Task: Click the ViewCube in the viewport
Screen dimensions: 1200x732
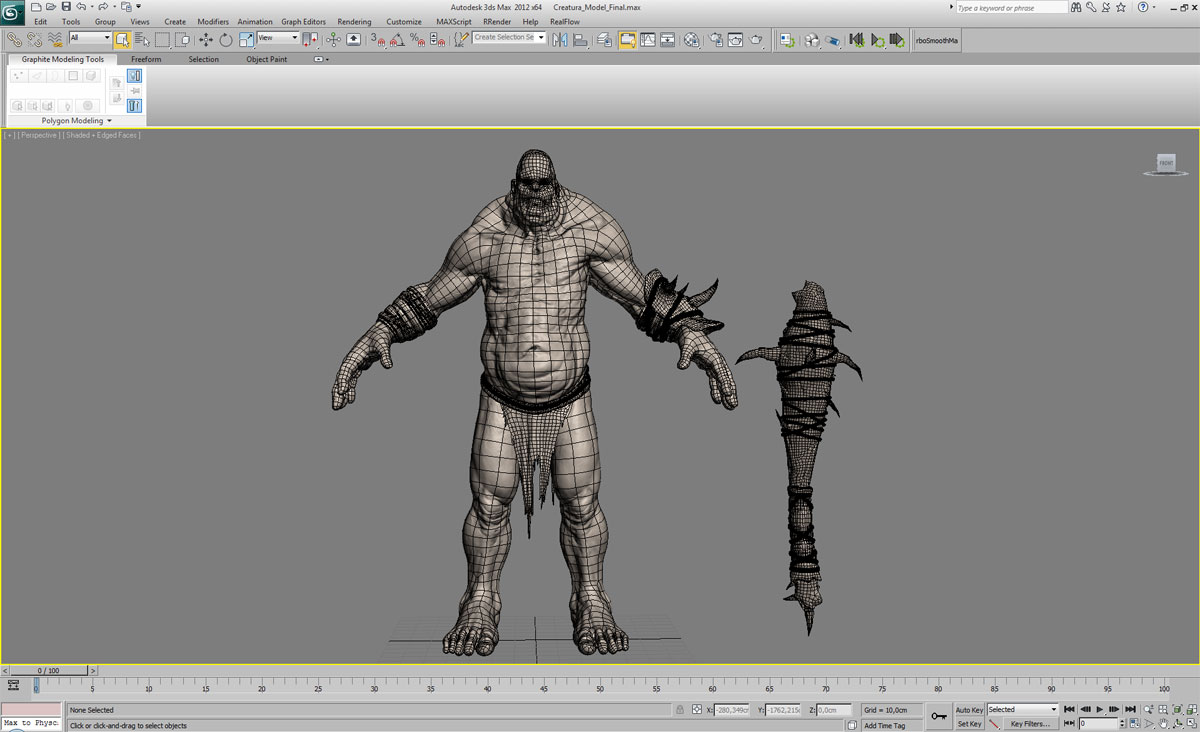Action: tap(1166, 163)
